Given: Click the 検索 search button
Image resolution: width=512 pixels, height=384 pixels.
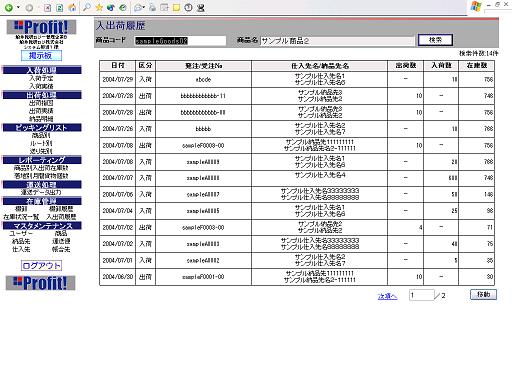Looking at the screenshot, I should pos(435,40).
